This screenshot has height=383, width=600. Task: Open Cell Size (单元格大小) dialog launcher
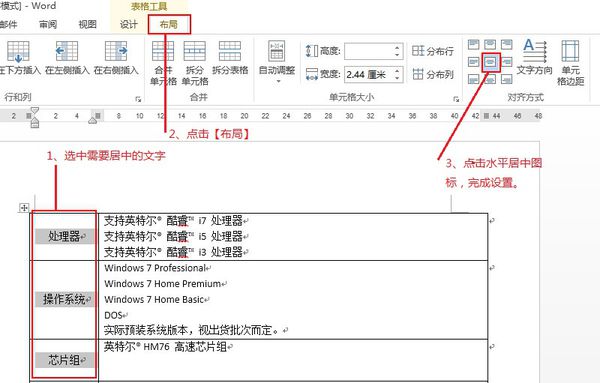[456, 99]
